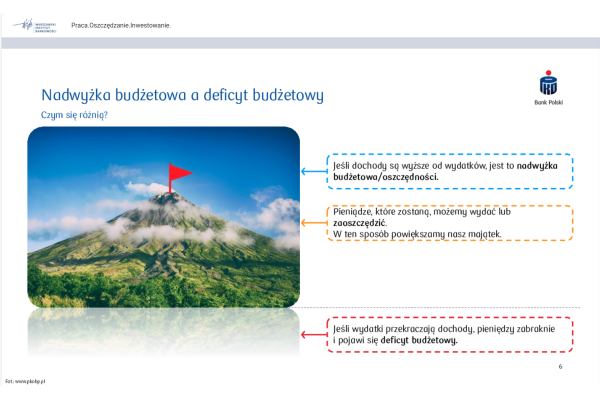Click the red arrow beside the deficit box
This screenshot has width=600, height=400.
point(314,334)
